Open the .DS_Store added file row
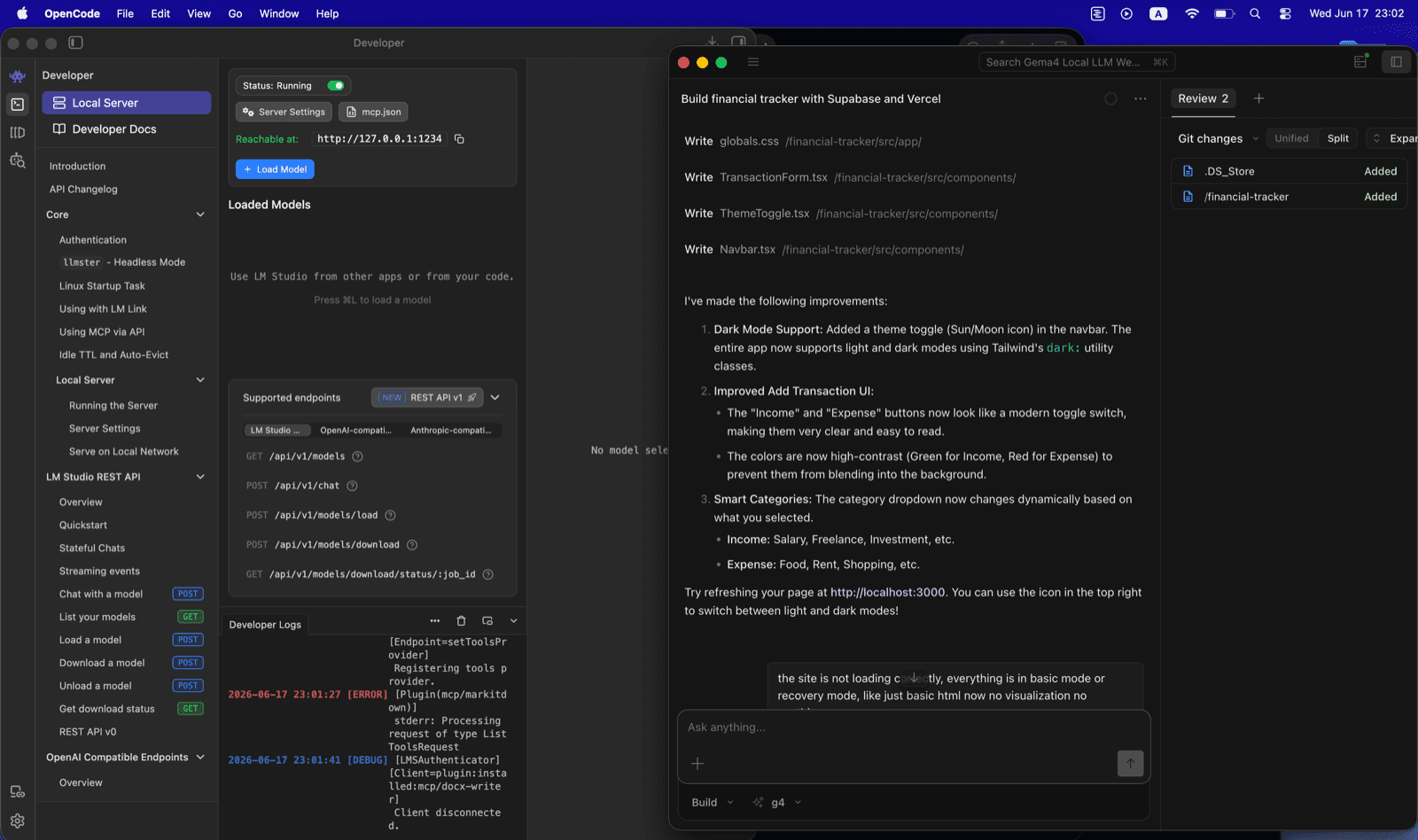Screen dimensions: 1418x840 click(1289, 171)
